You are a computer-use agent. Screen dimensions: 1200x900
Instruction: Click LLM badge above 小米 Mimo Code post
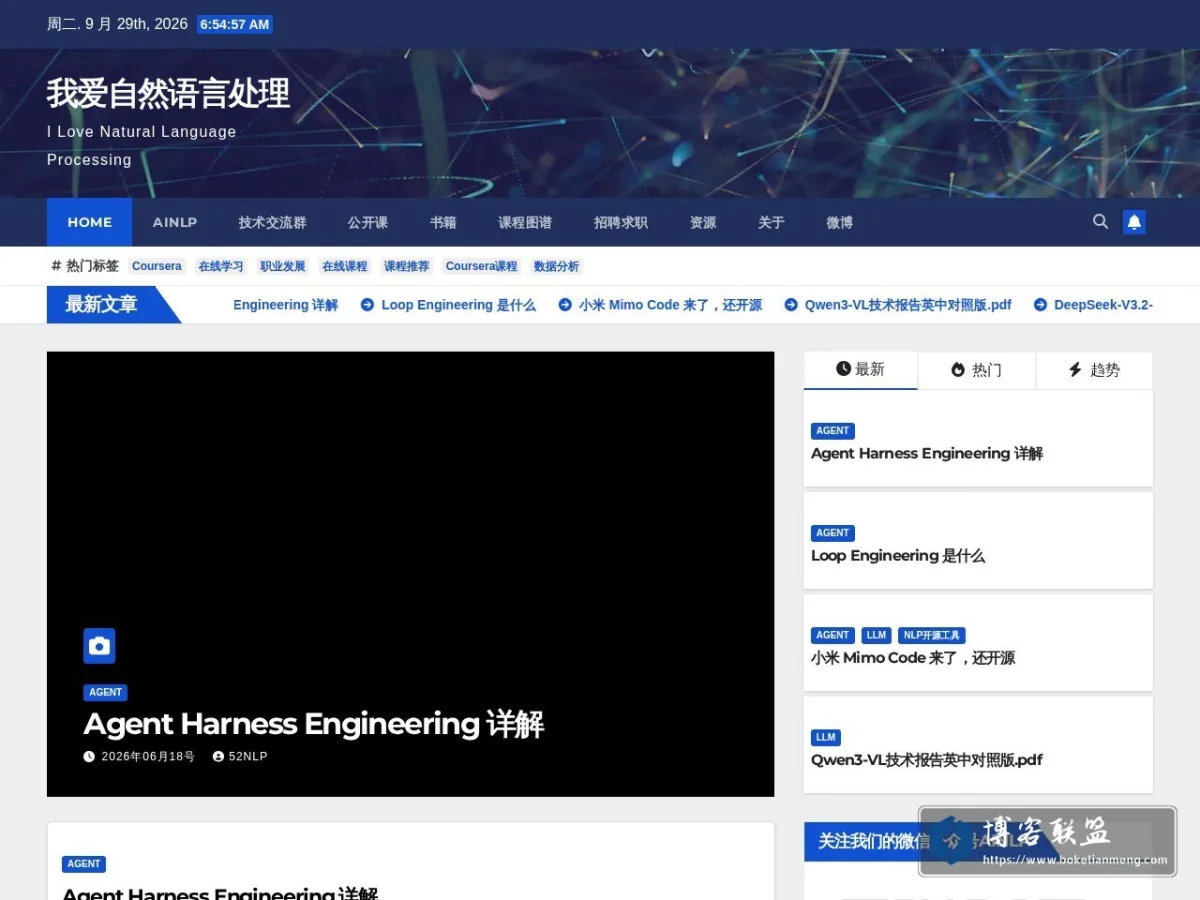pyautogui.click(x=877, y=635)
